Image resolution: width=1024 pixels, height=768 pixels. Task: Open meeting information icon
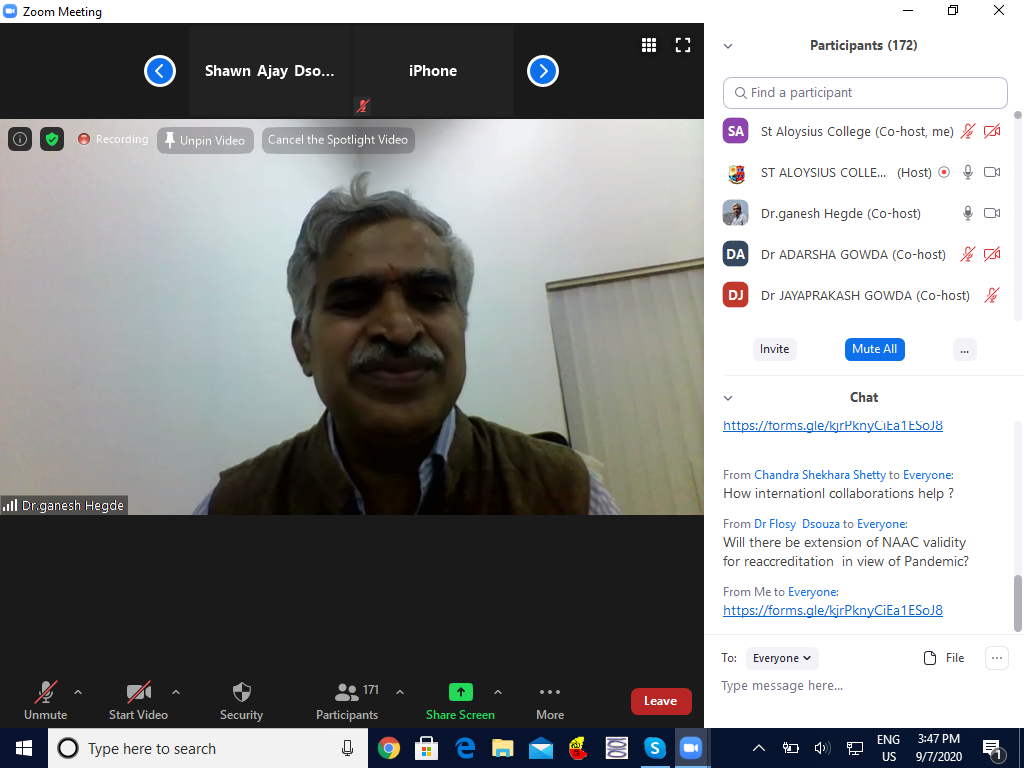click(x=20, y=139)
